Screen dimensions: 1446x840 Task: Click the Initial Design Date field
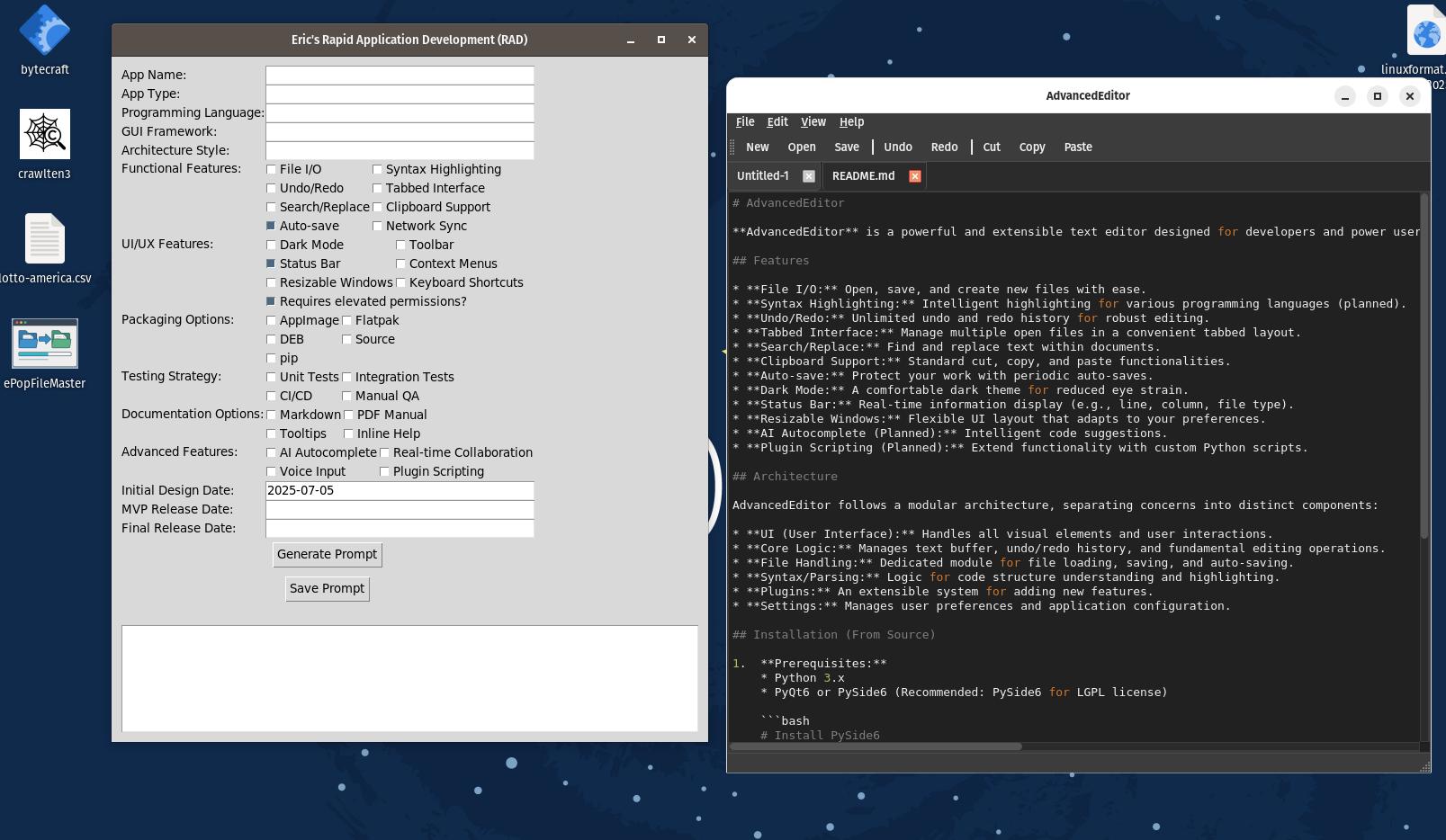point(400,490)
